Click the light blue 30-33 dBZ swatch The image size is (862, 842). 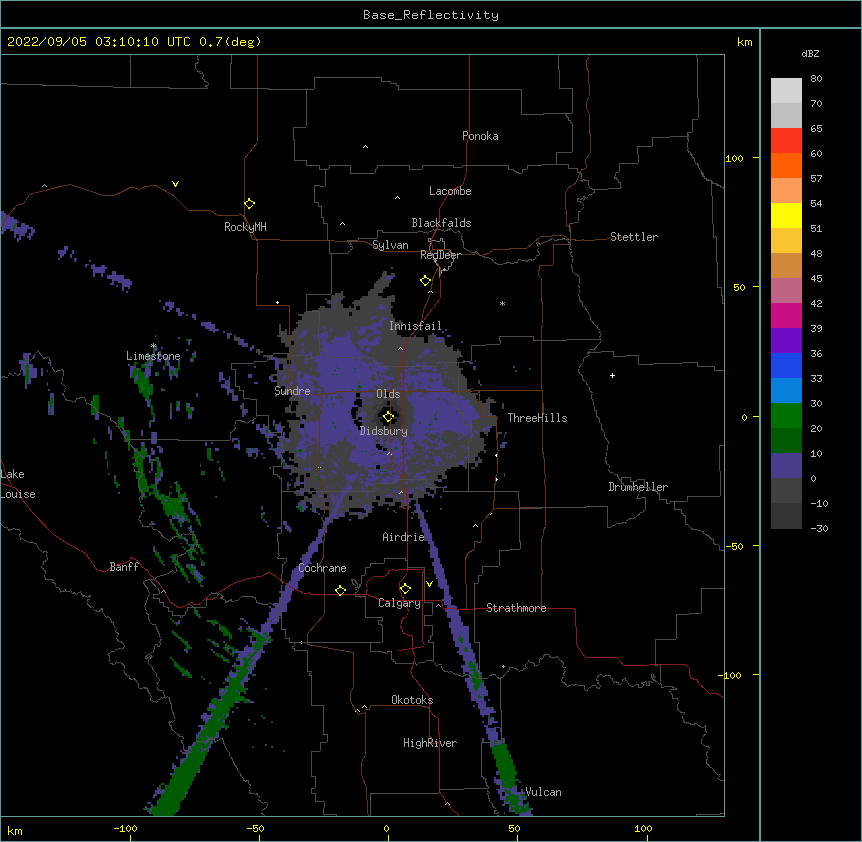(786, 390)
